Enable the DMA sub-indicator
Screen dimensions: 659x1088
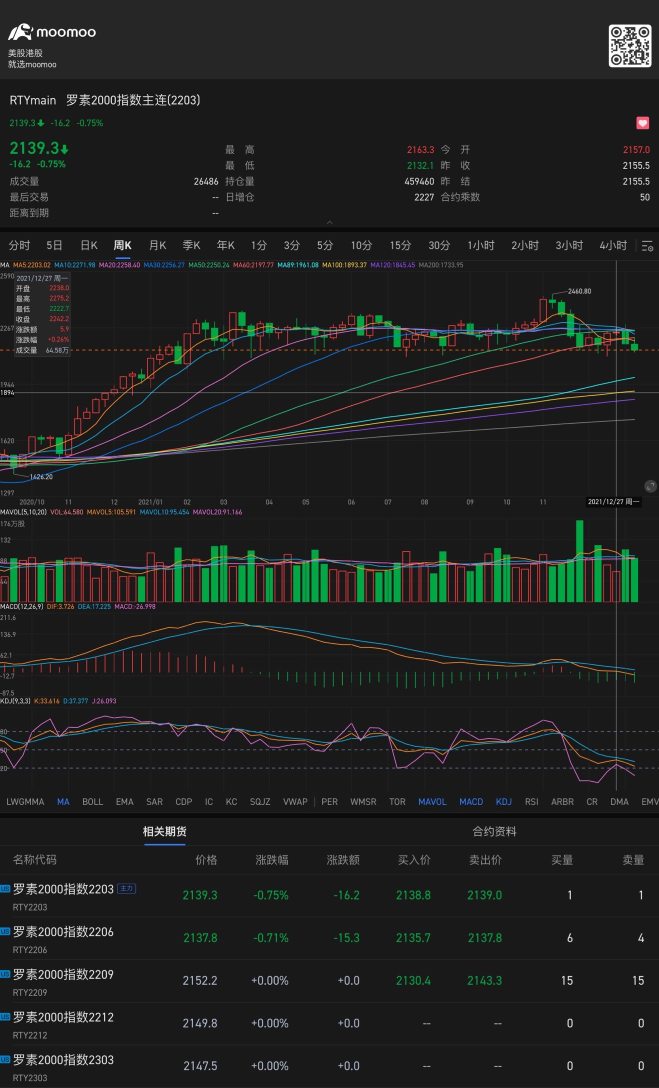[x=619, y=801]
